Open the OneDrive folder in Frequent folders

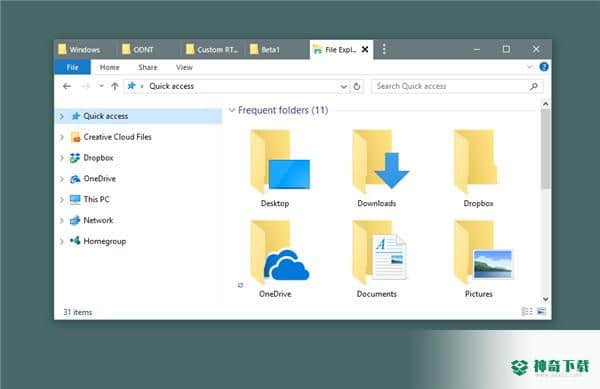(279, 252)
